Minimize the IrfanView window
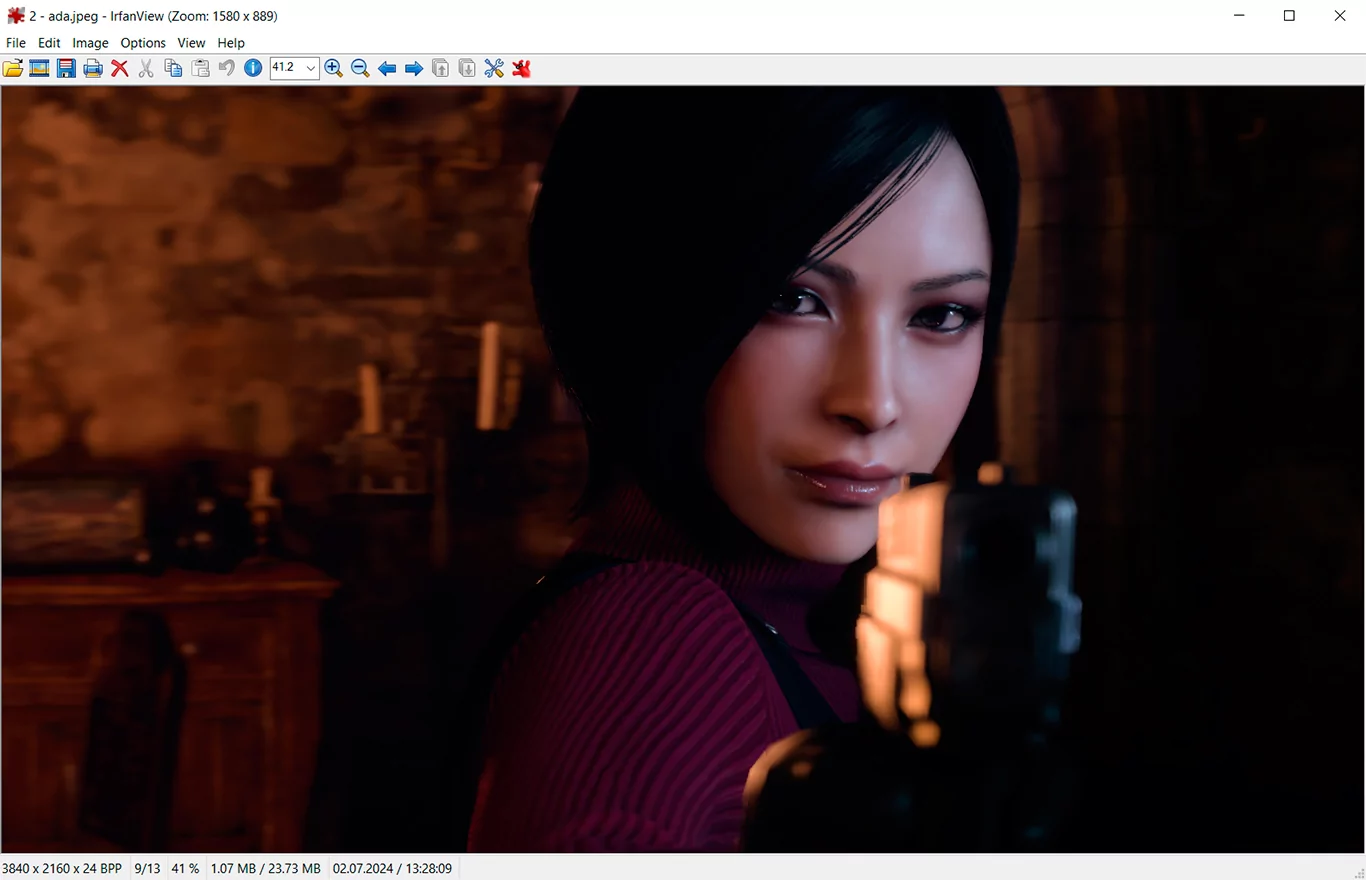Image resolution: width=1366 pixels, height=880 pixels. [1240, 16]
